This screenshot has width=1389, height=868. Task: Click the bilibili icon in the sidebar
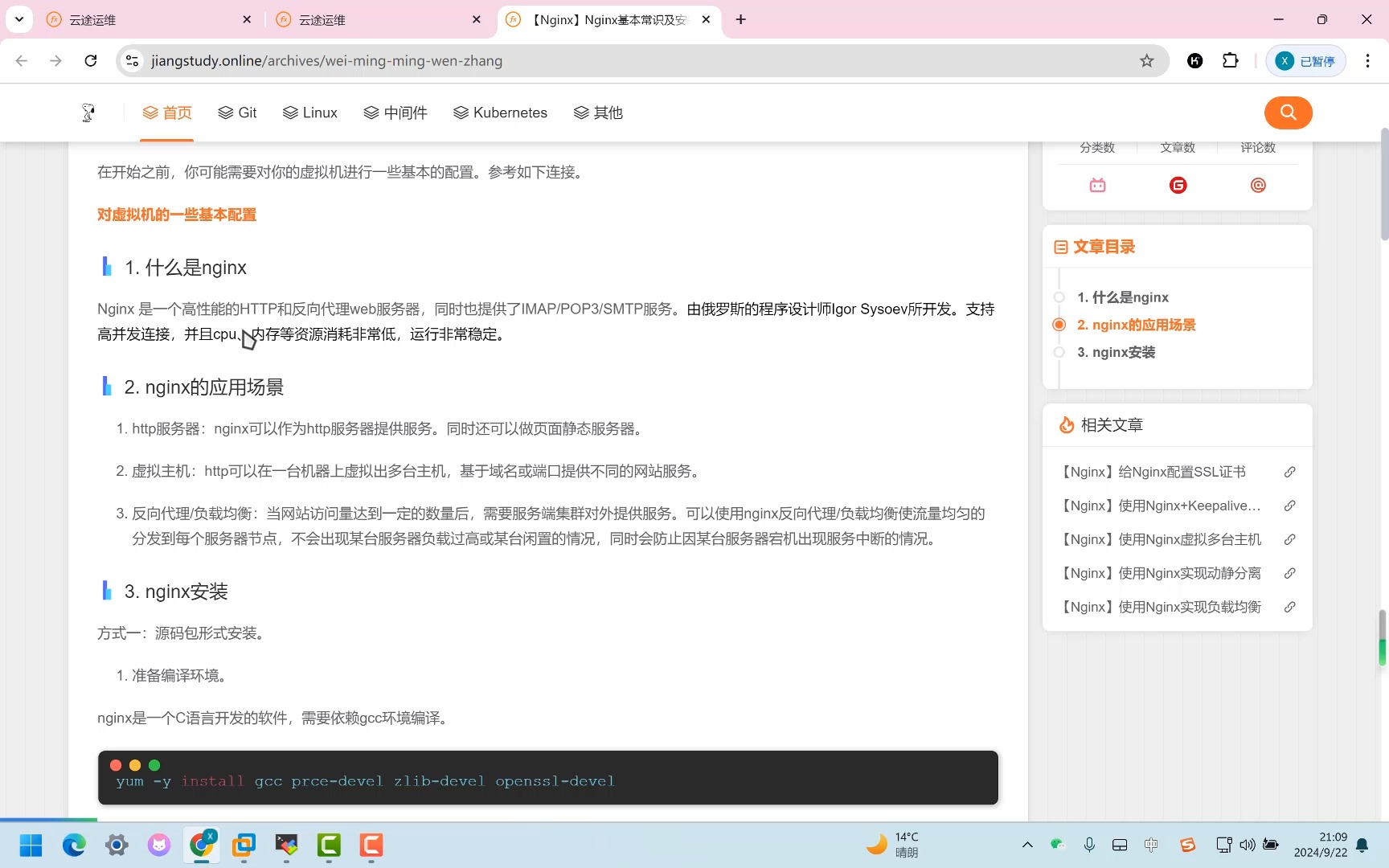coord(1096,185)
